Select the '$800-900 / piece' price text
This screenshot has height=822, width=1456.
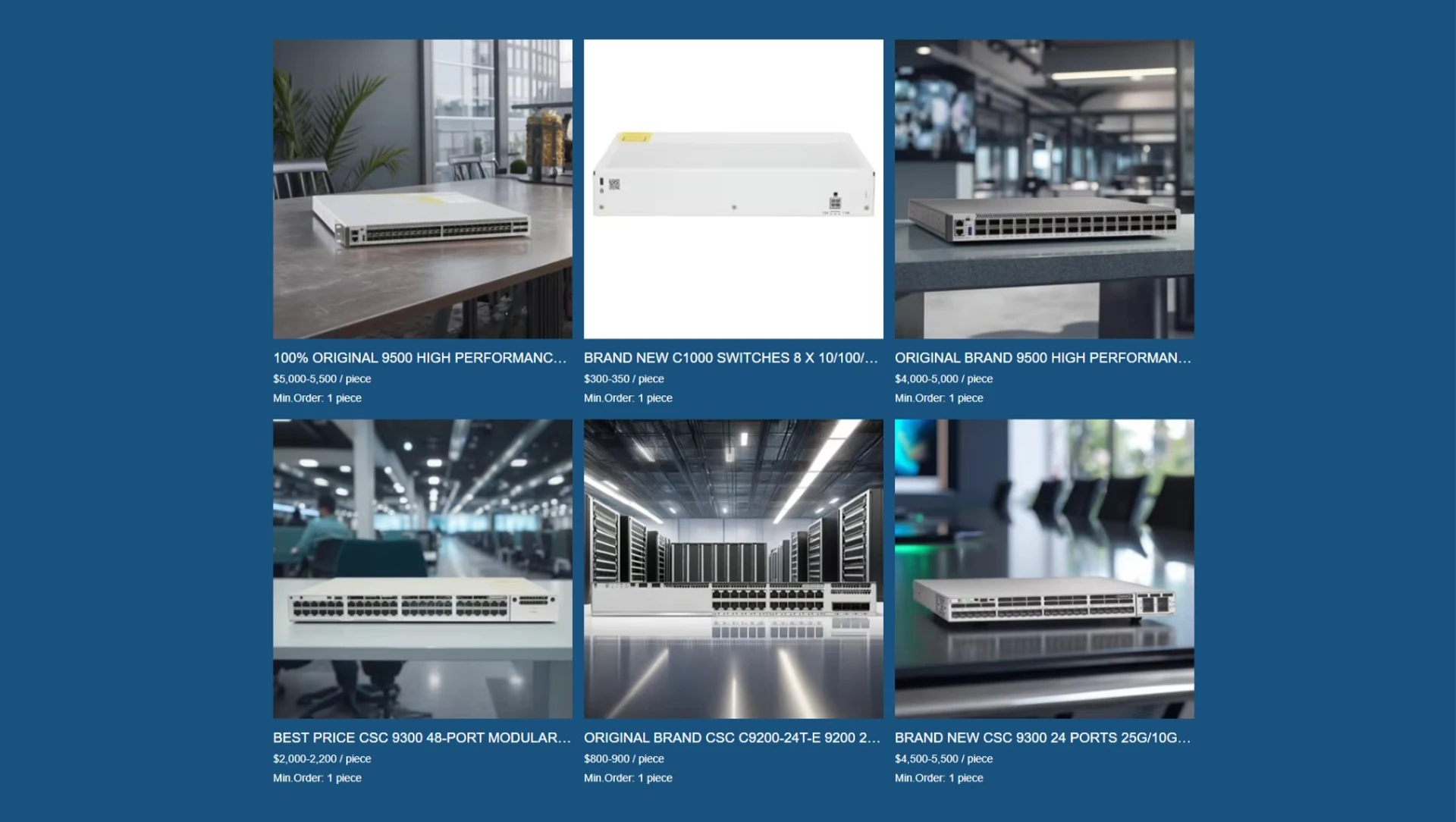[x=624, y=759]
